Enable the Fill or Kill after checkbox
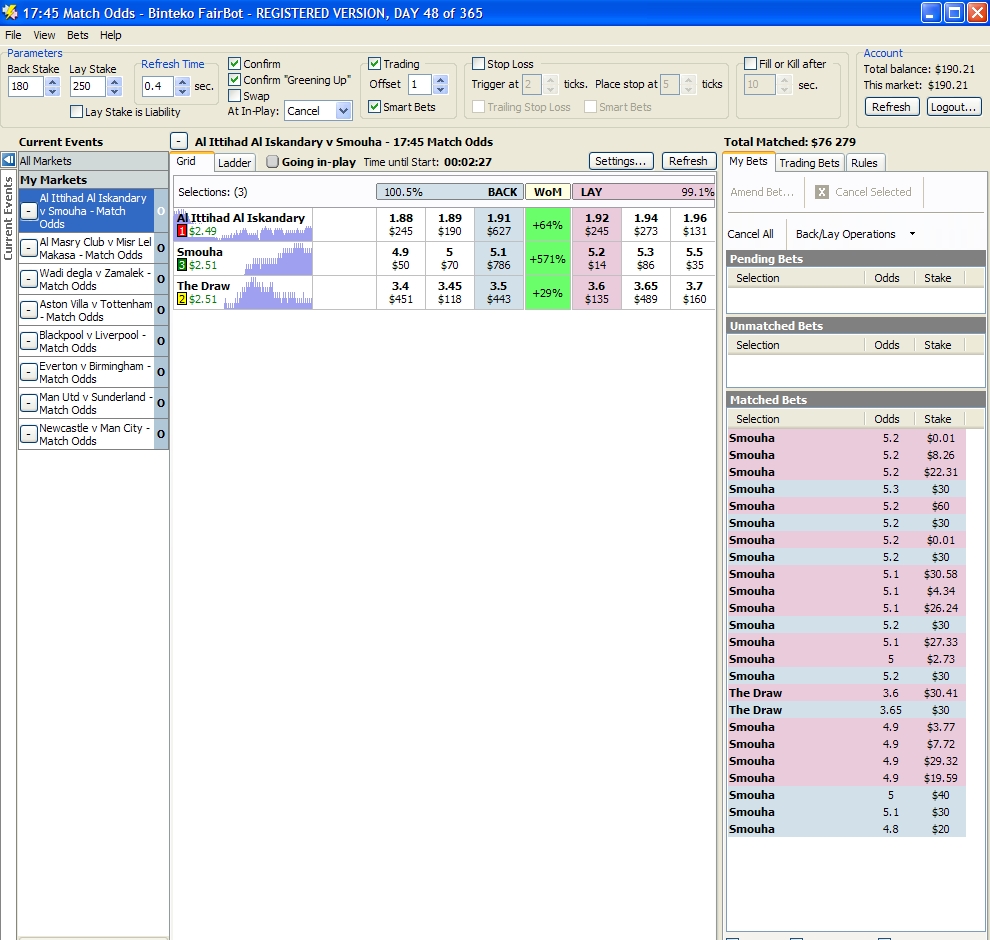The image size is (990, 940). [x=751, y=63]
